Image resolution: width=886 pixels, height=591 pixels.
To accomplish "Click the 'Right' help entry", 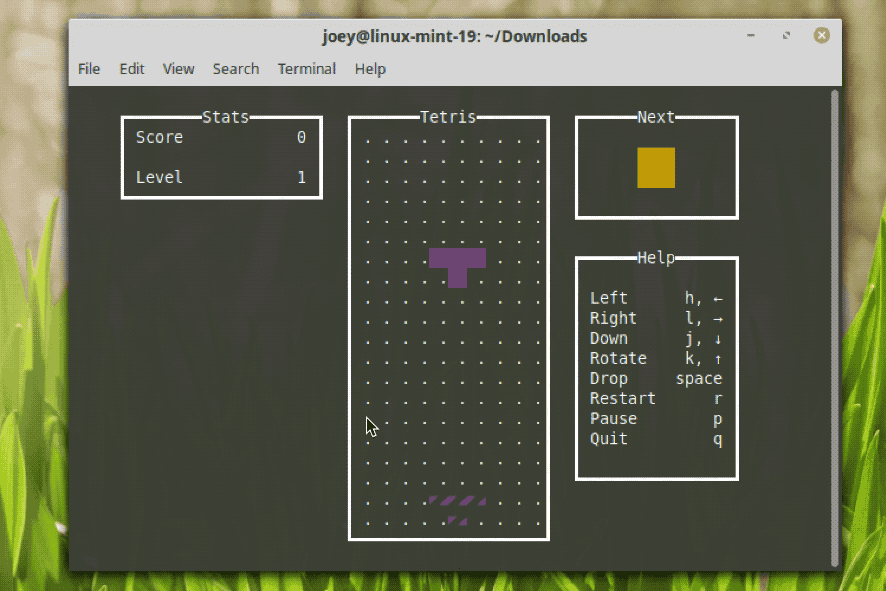I will pyautogui.click(x=613, y=319).
